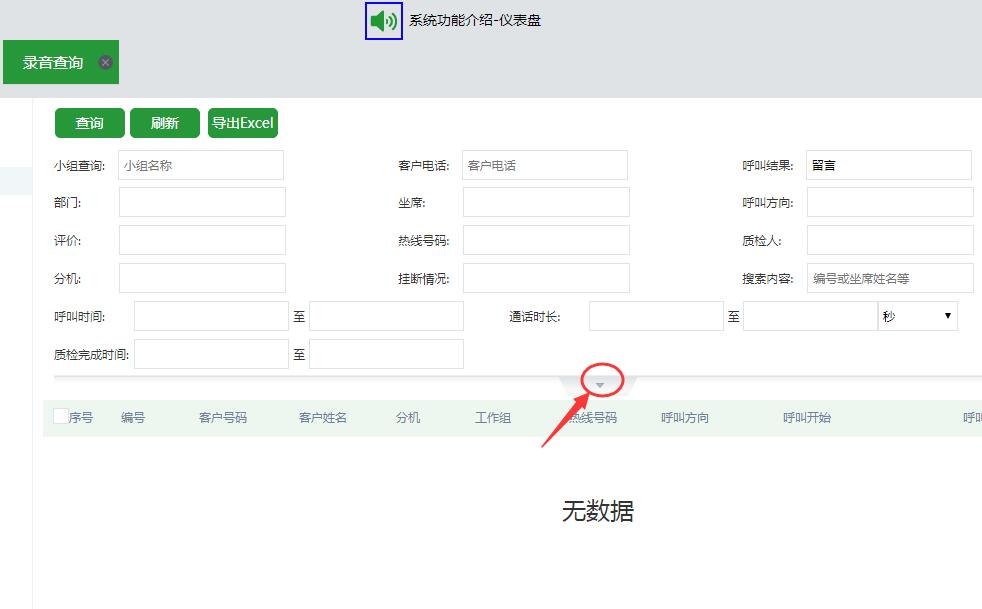This screenshot has width=982, height=609.
Task: Click the 热线号码 hotline number input
Action: pyautogui.click(x=544, y=239)
